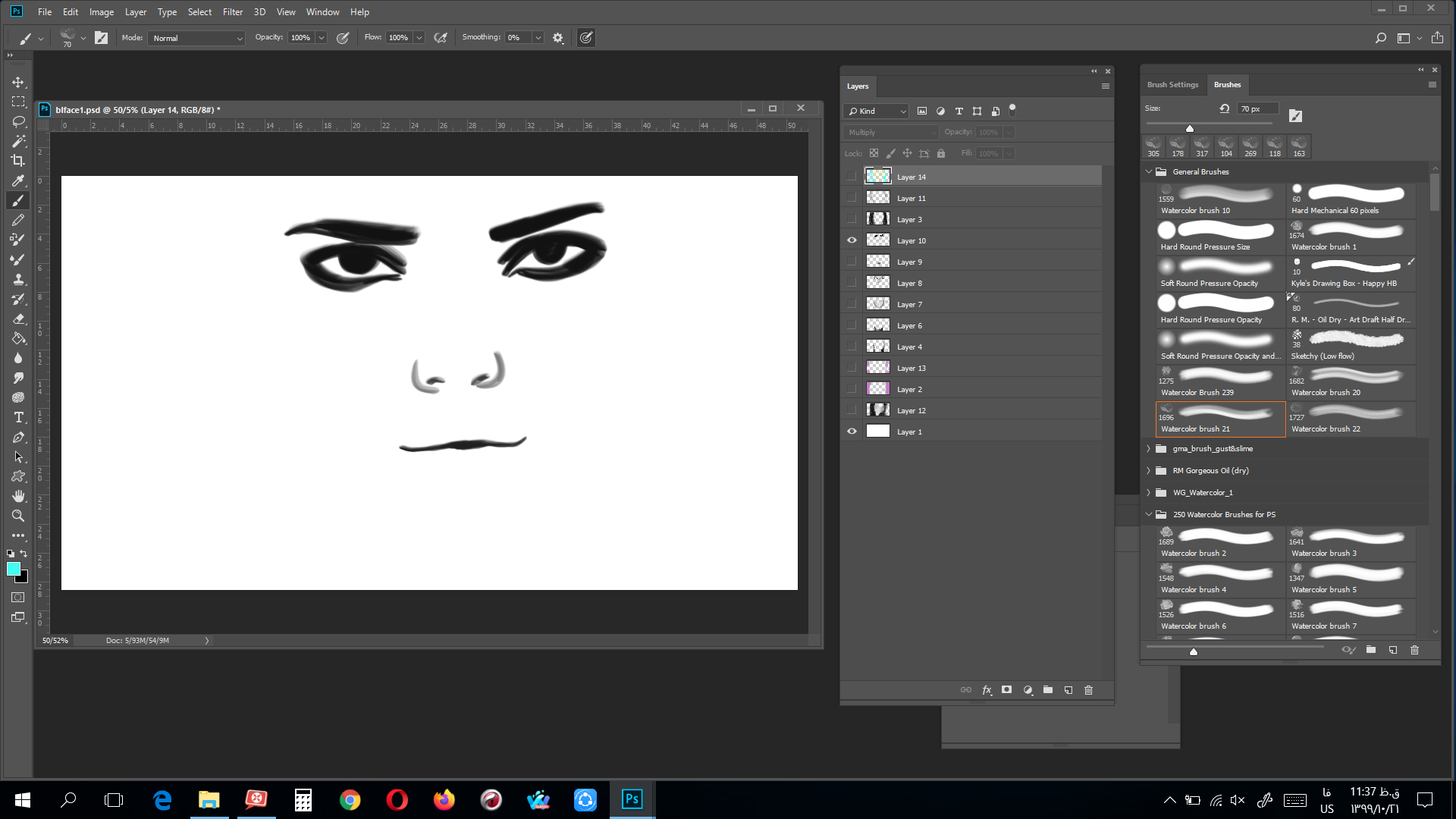Image resolution: width=1456 pixels, height=819 pixels.
Task: Select Kyle's Drawing Box - Happy HB brush
Action: click(x=1351, y=274)
